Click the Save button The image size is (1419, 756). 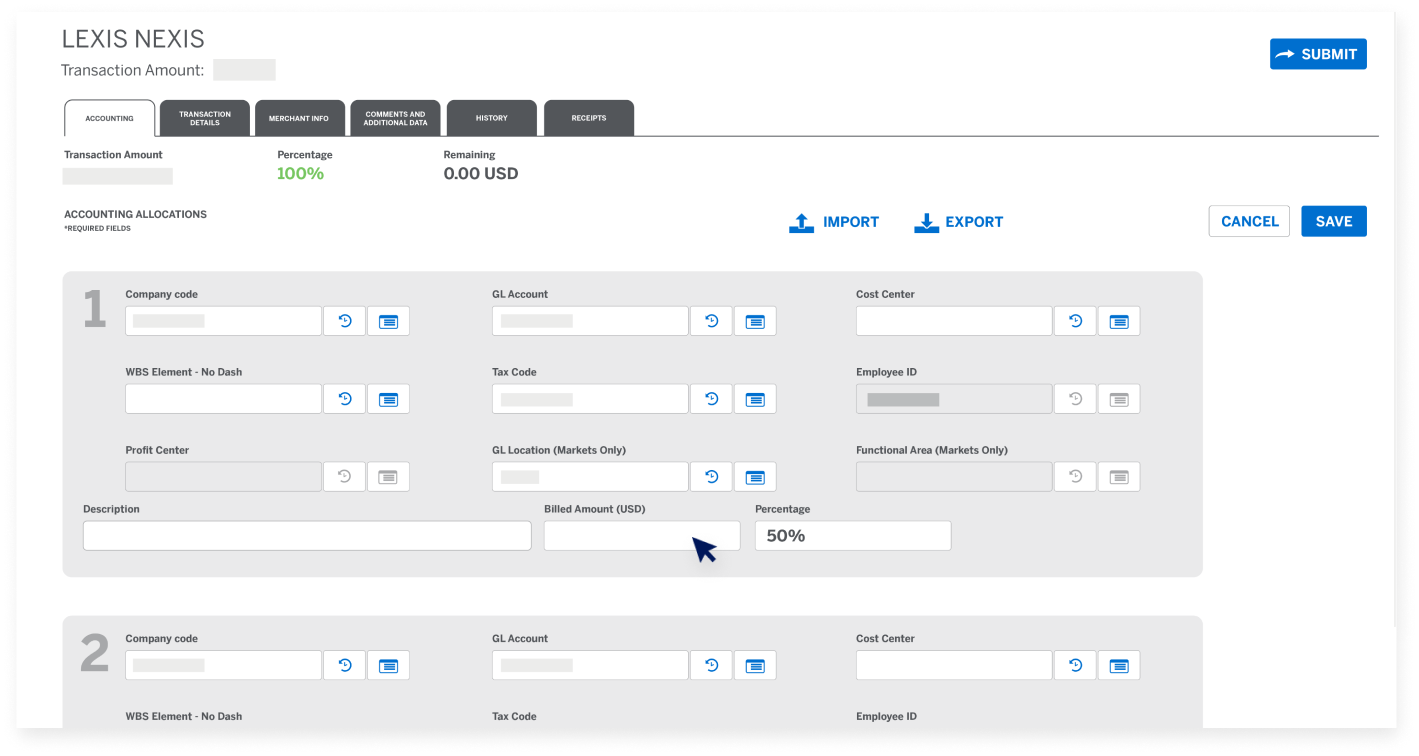1333,221
